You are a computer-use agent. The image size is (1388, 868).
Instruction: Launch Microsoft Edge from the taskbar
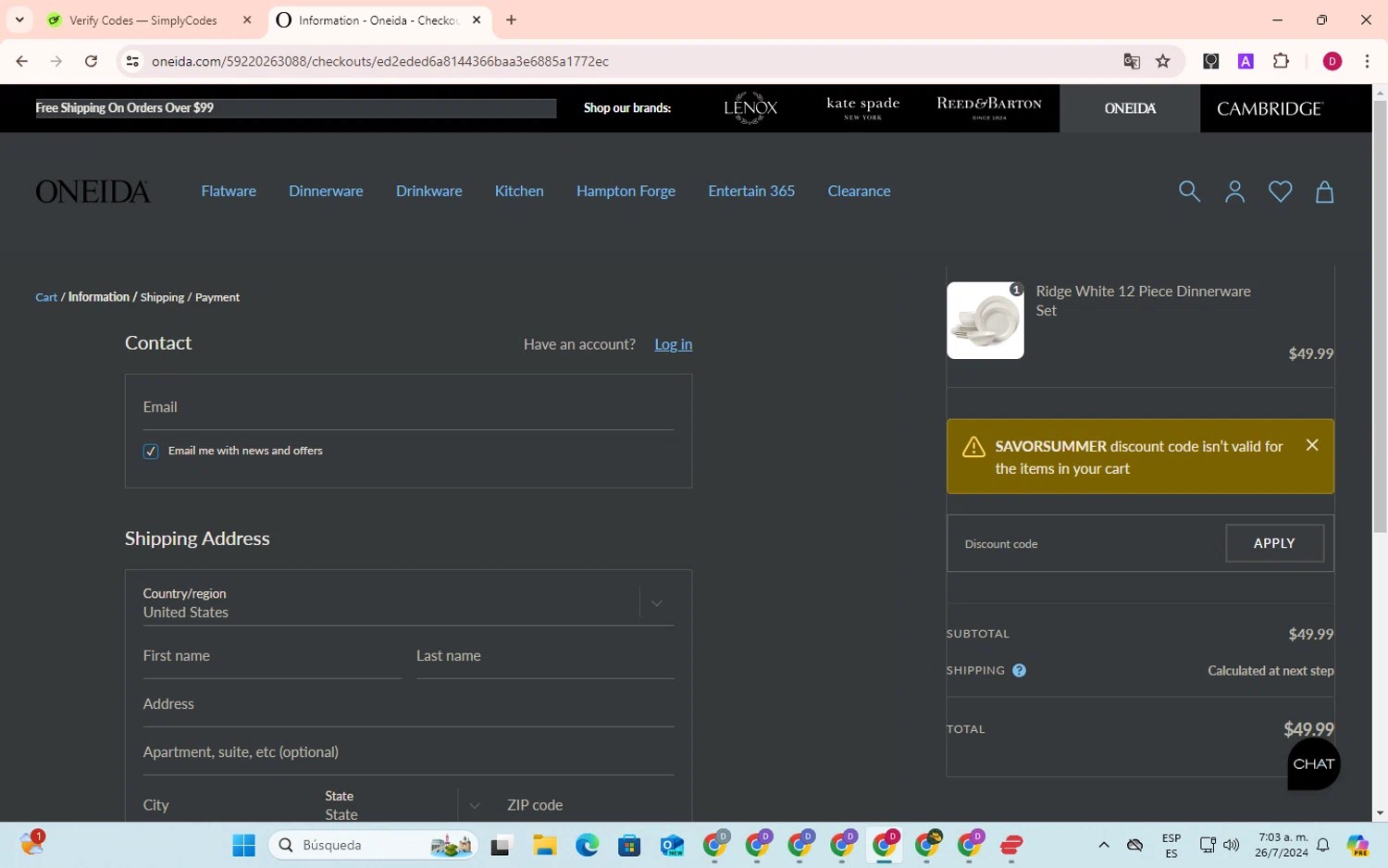587,845
